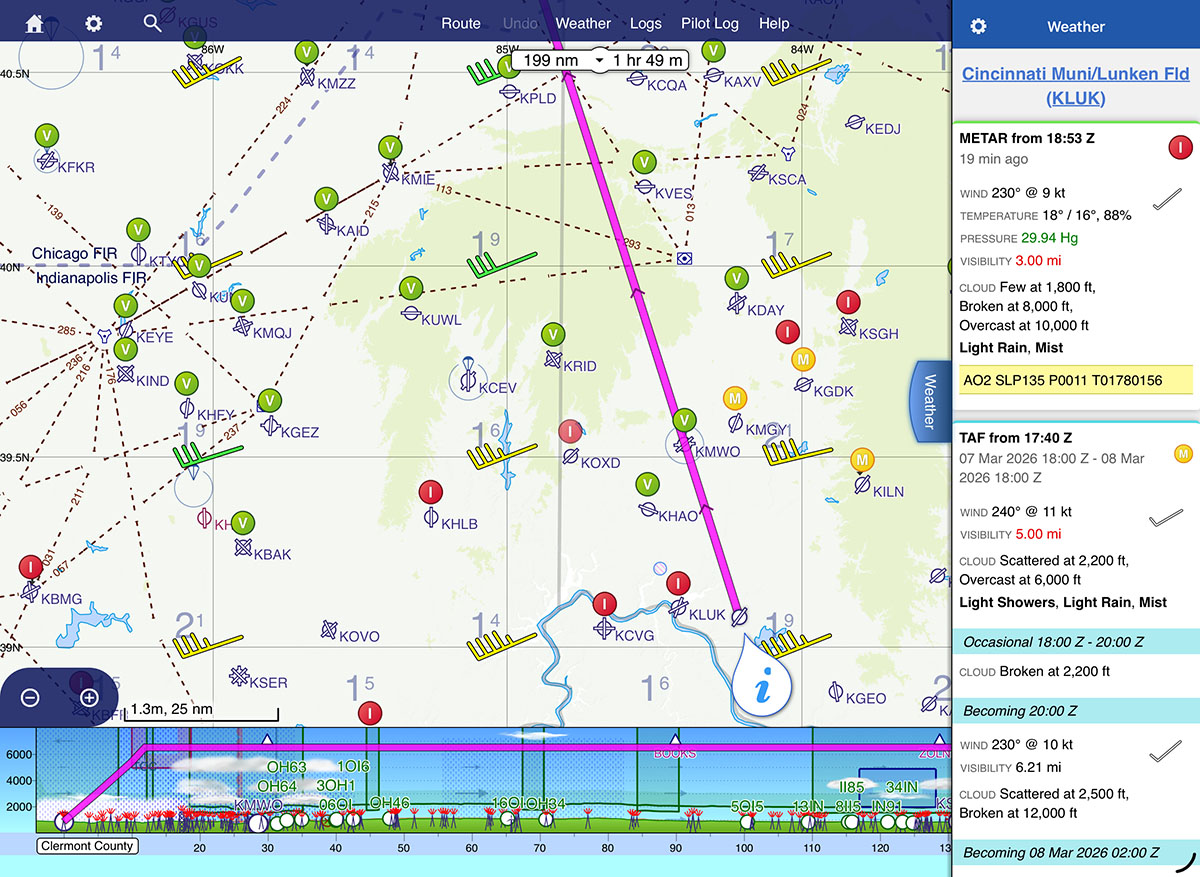Collapse the side Weather panel tab
The image size is (1200, 877).
tap(929, 401)
